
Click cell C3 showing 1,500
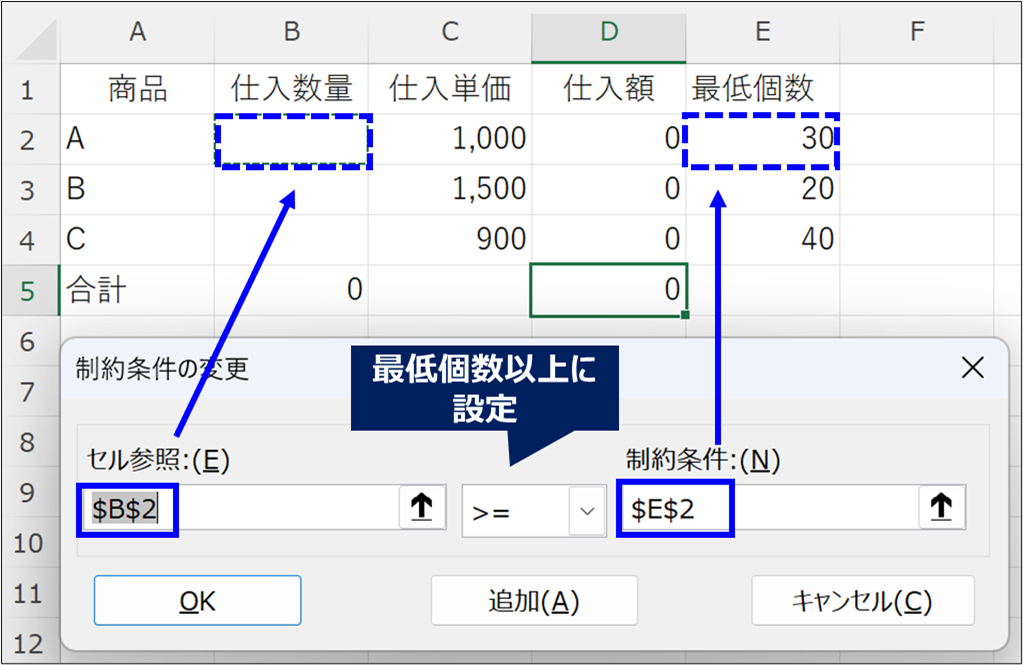pyautogui.click(x=450, y=189)
